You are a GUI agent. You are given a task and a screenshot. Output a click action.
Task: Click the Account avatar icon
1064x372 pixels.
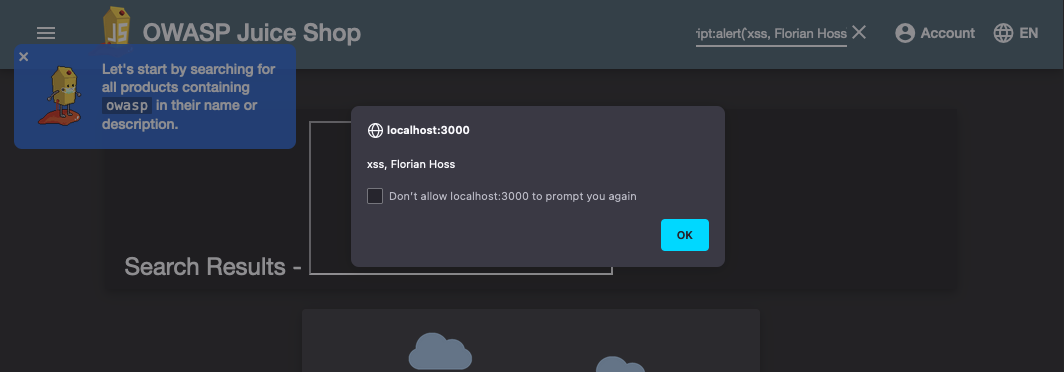[905, 33]
